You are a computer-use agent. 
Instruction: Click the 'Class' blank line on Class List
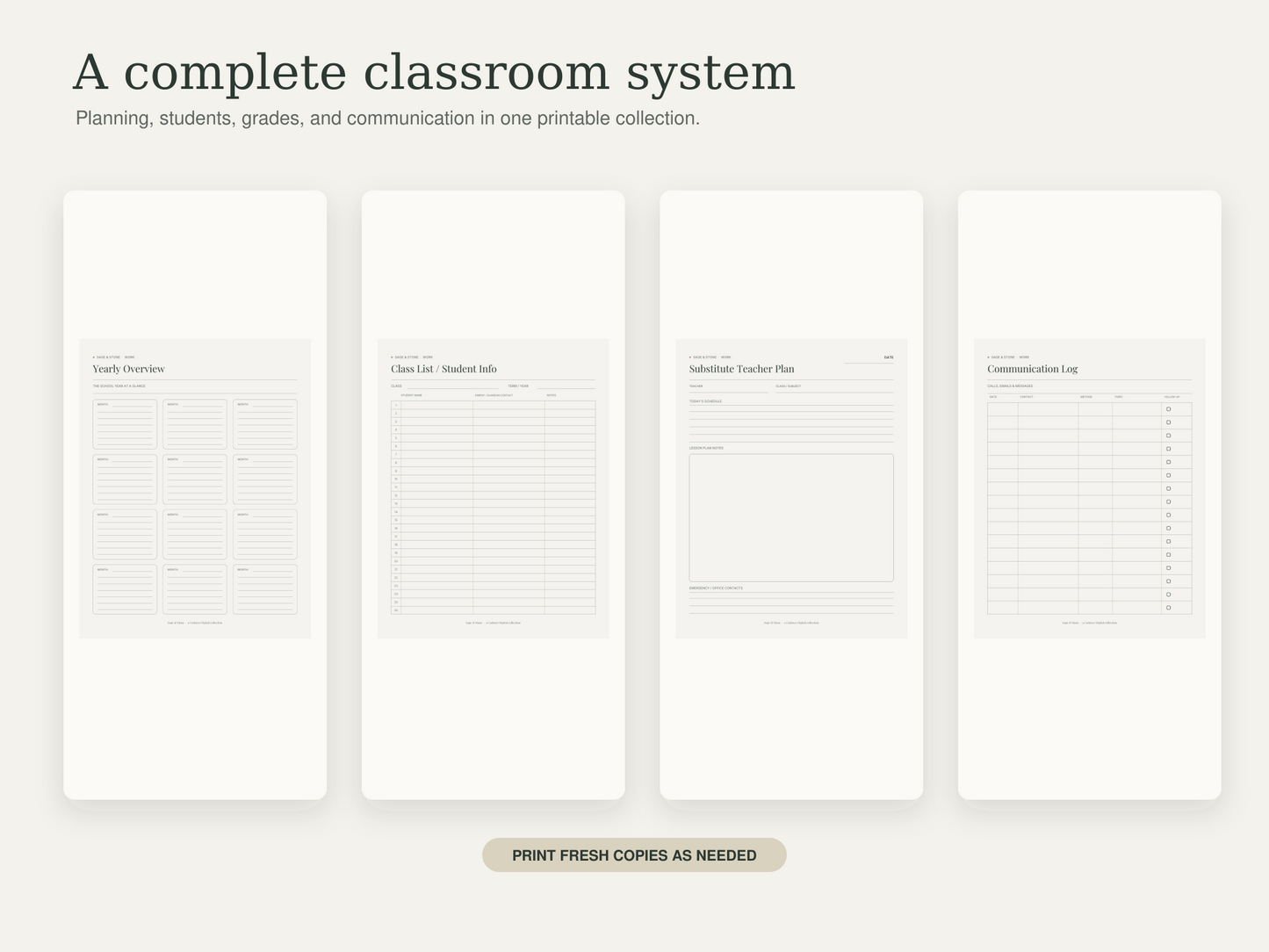coord(452,386)
